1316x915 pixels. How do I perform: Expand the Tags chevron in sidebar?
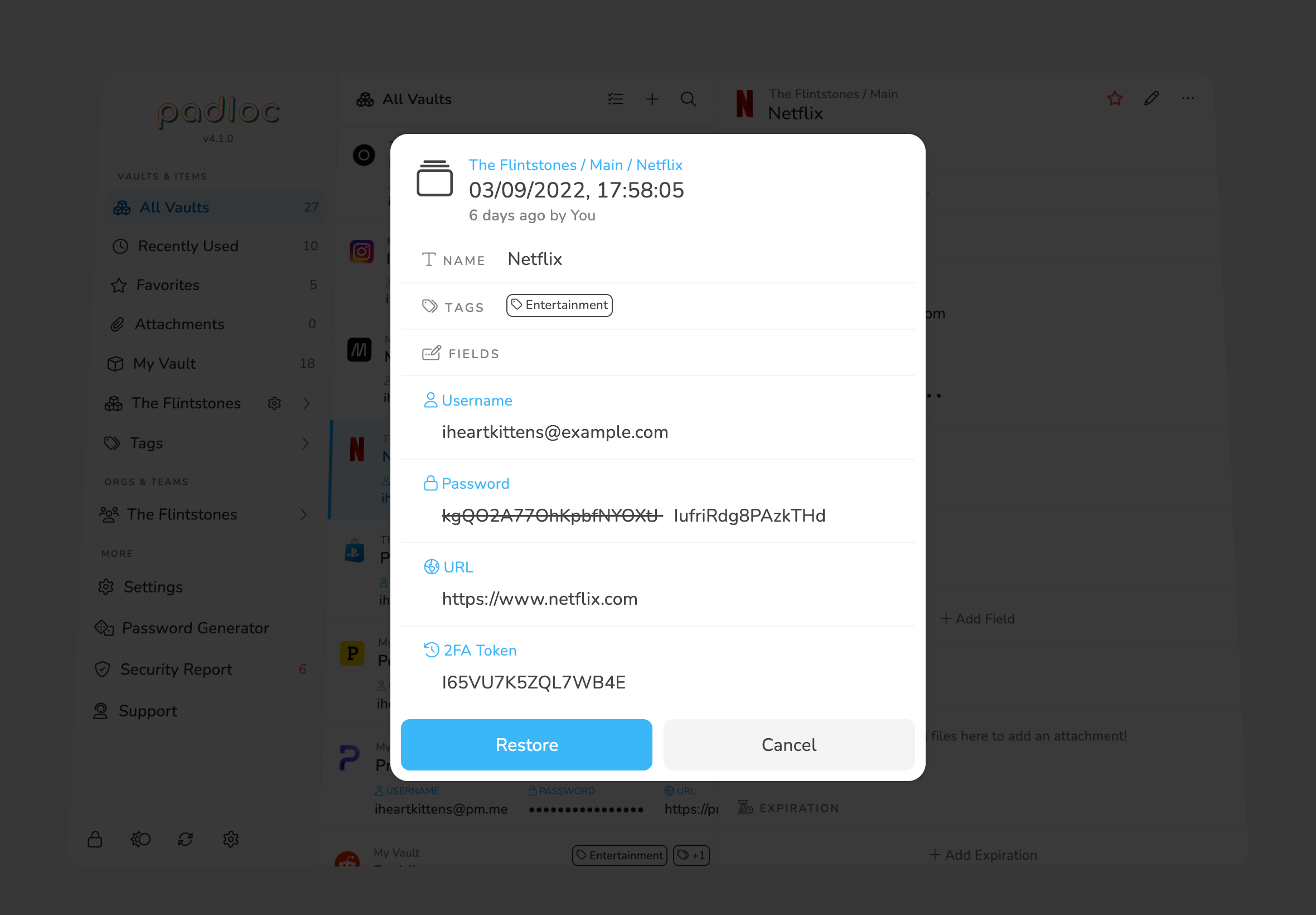pyautogui.click(x=306, y=443)
